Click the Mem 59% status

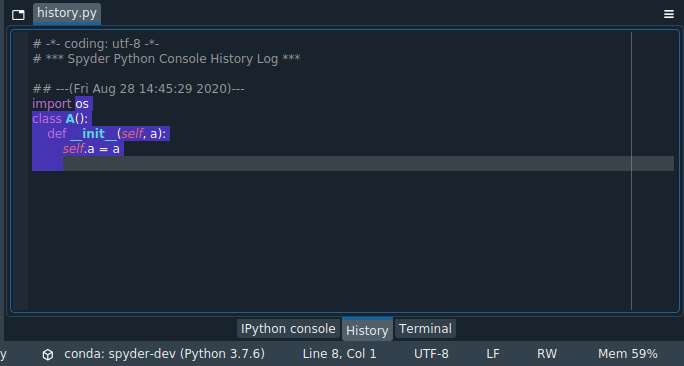628,353
